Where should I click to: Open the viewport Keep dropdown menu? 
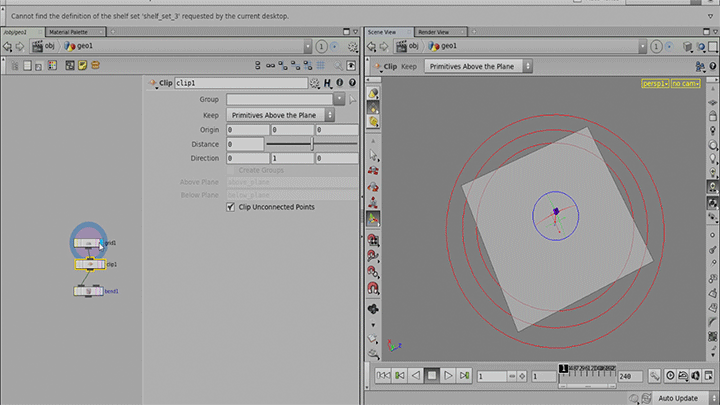point(478,67)
